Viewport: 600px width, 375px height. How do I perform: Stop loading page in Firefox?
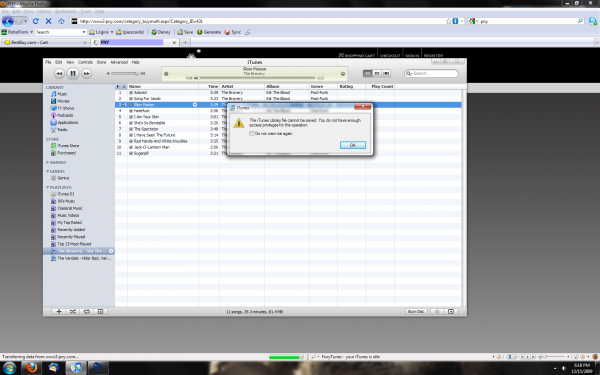pyautogui.click(x=49, y=21)
